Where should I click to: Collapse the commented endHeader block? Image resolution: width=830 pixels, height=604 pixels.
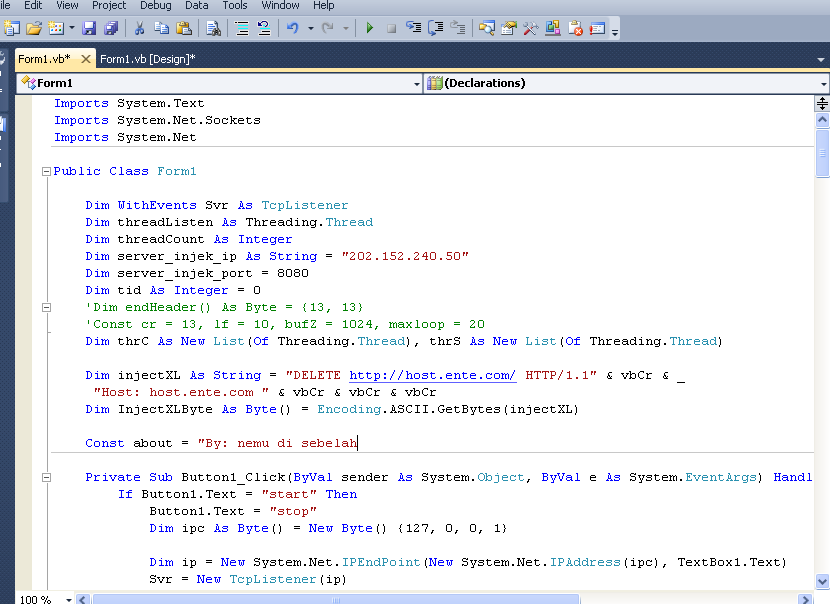(47, 308)
